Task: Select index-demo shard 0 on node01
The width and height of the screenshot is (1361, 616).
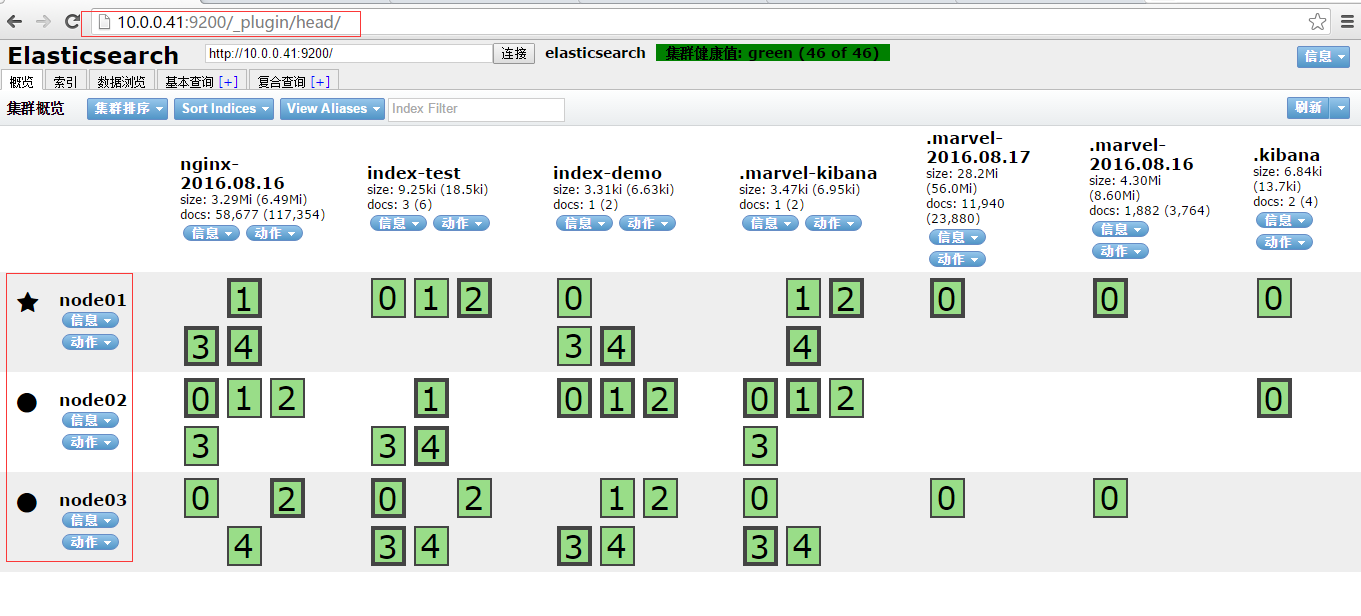Action: click(574, 298)
